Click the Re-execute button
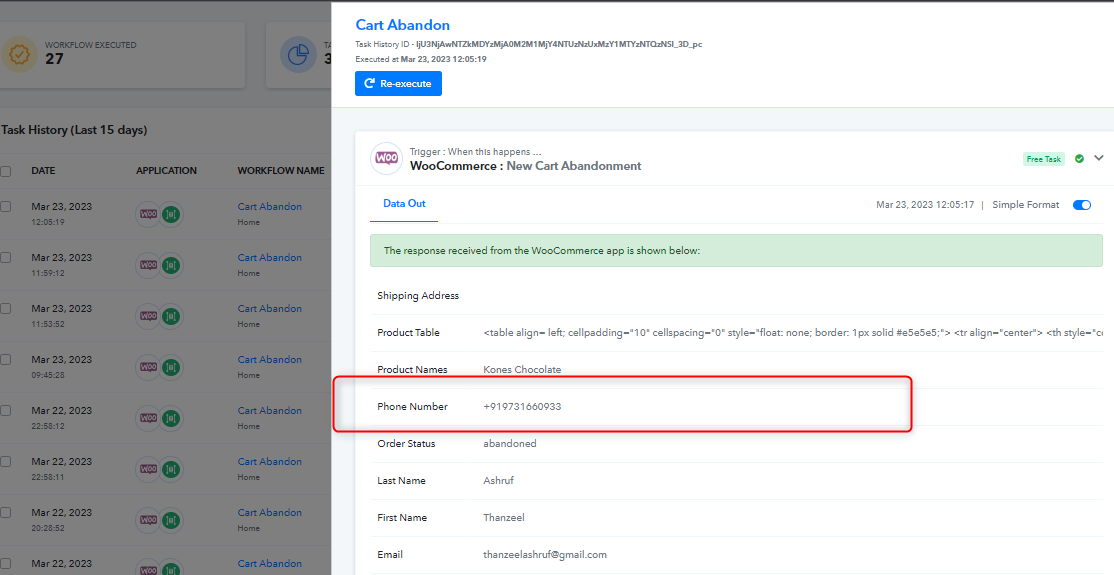This screenshot has height=575, width=1114. coord(398,83)
